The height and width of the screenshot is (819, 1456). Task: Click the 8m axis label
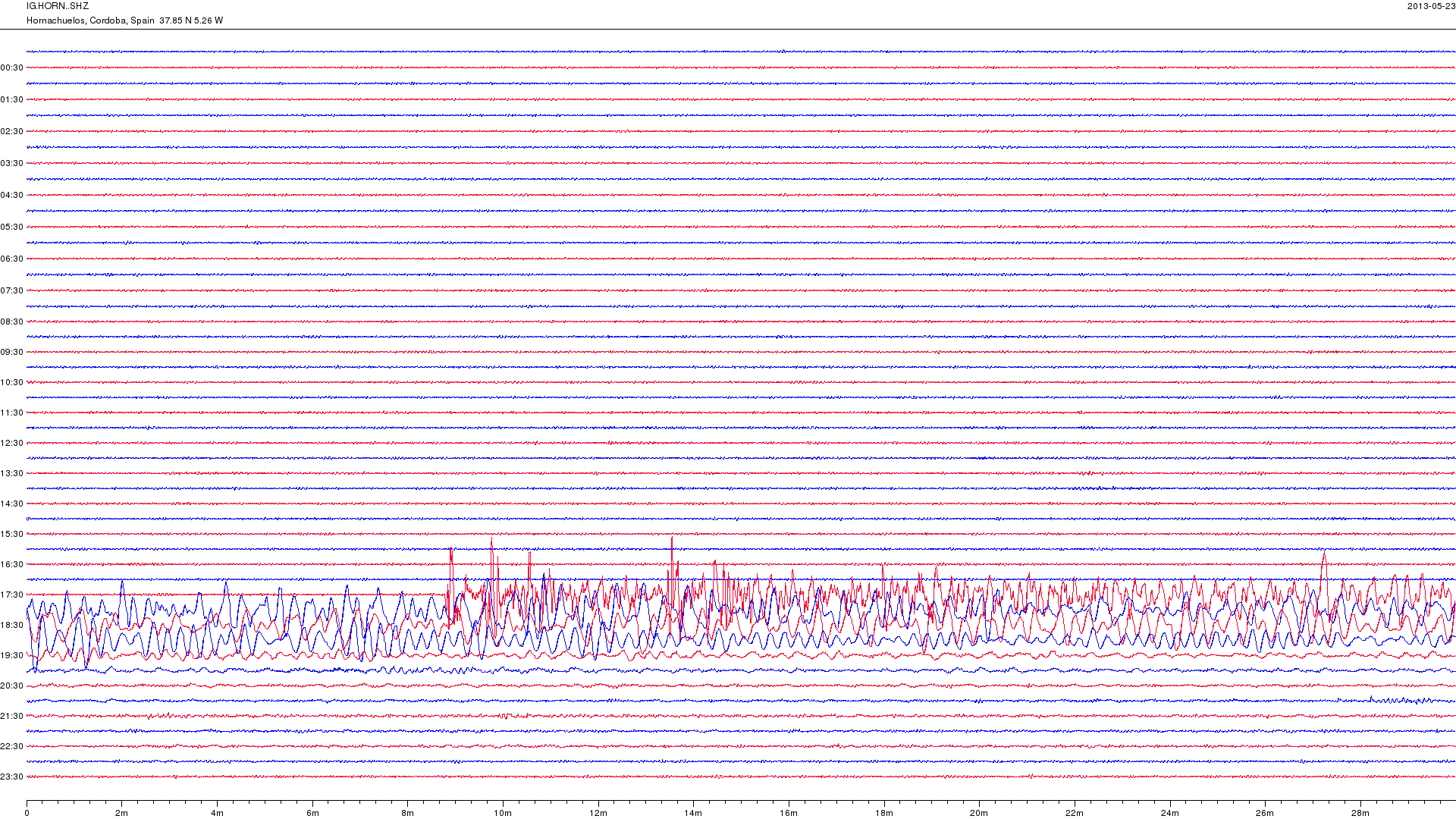pos(407,813)
